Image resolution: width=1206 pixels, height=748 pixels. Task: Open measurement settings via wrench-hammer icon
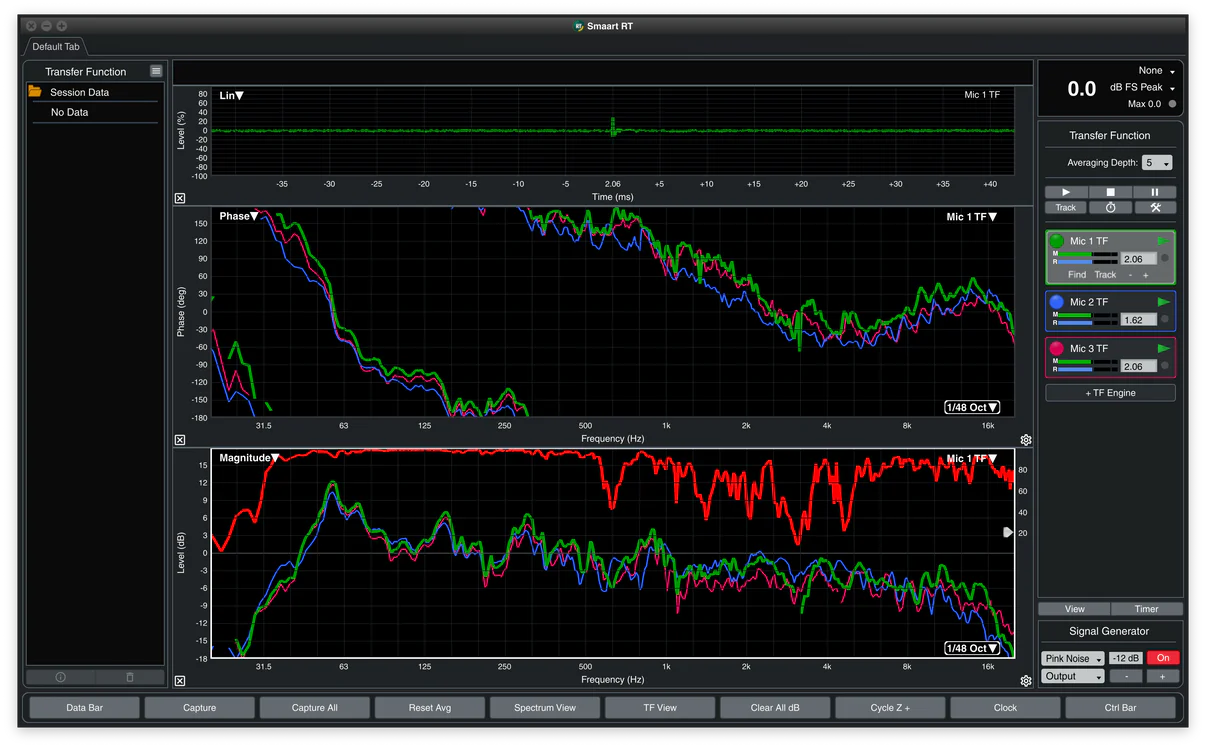click(1154, 208)
